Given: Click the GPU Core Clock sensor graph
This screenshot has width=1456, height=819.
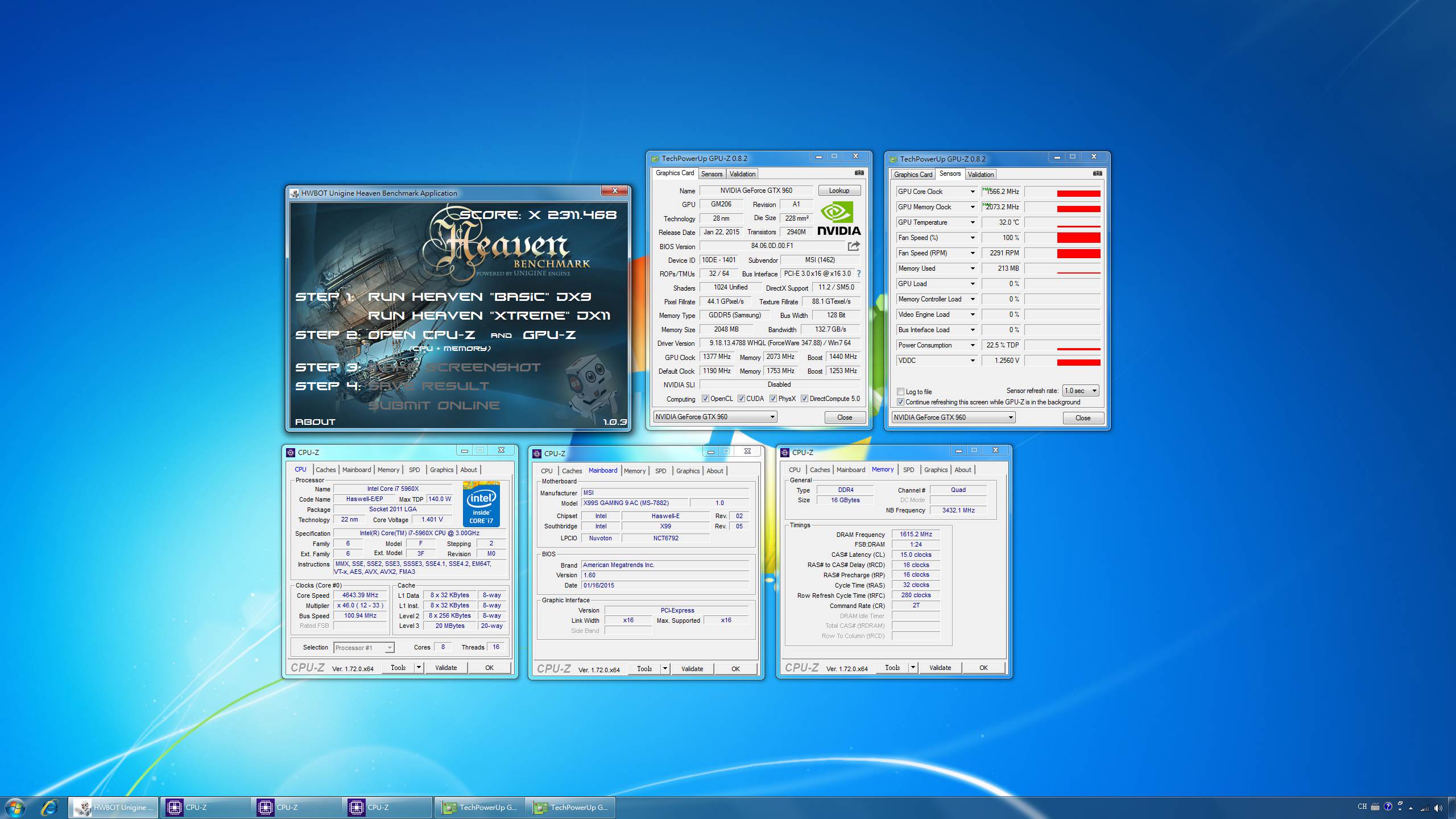Looking at the screenshot, I should [x=1062, y=192].
